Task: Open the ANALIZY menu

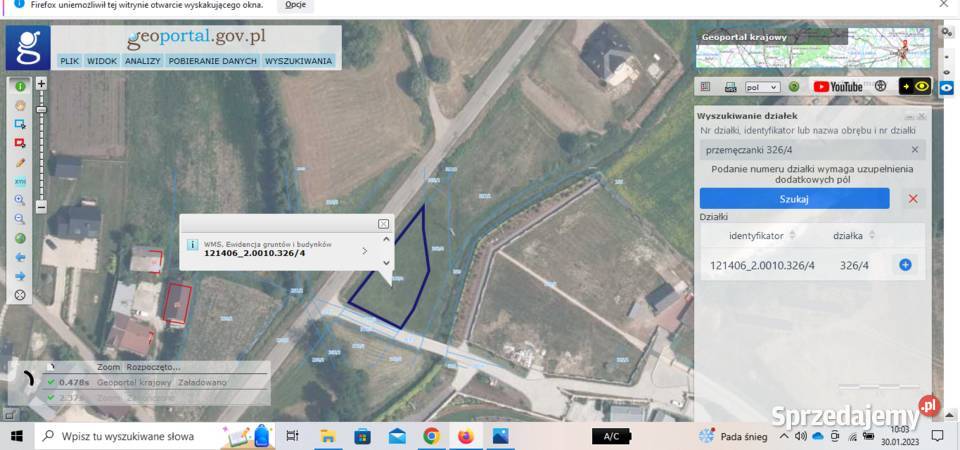Action: pos(143,61)
